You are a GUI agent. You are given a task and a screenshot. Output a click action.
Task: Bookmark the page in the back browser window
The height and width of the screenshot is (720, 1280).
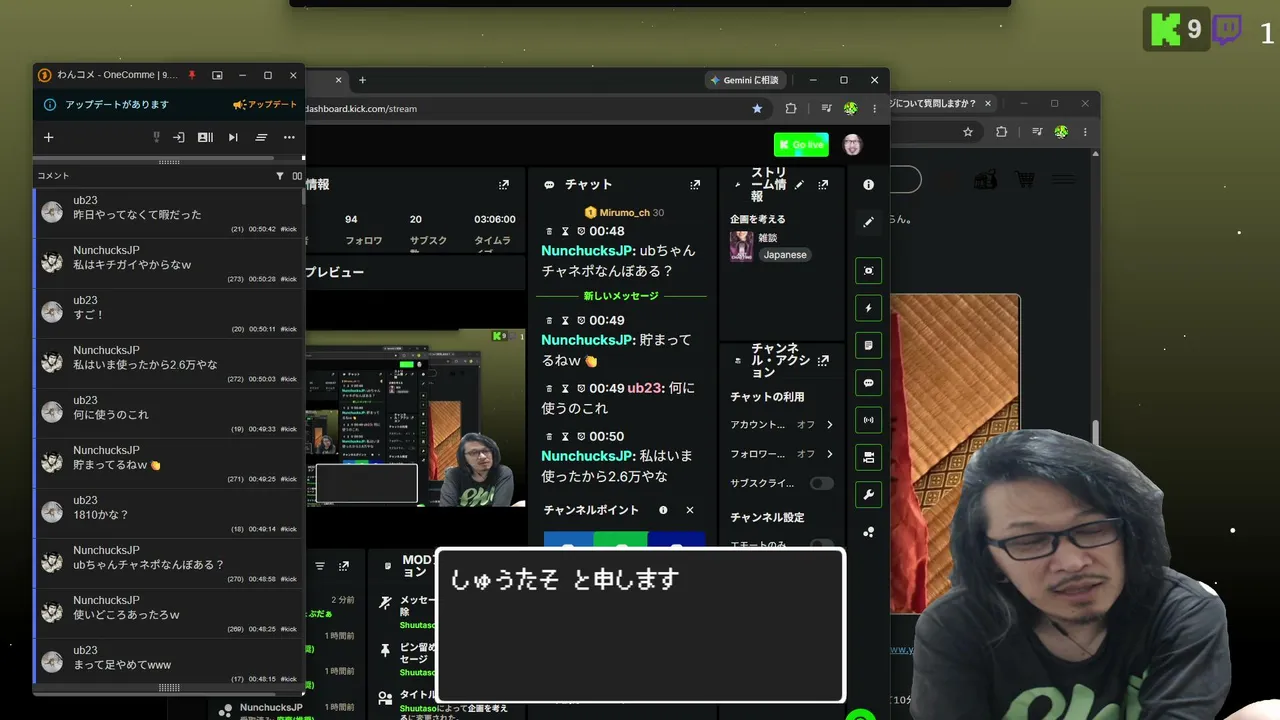(x=968, y=132)
